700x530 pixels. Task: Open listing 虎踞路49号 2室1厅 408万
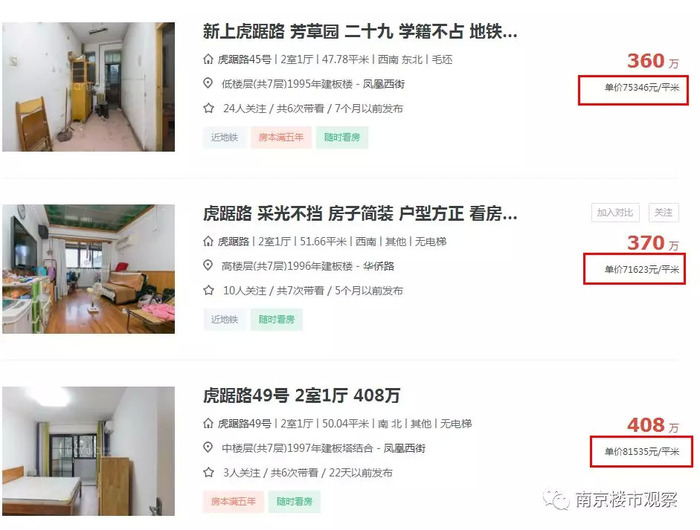[x=302, y=396]
